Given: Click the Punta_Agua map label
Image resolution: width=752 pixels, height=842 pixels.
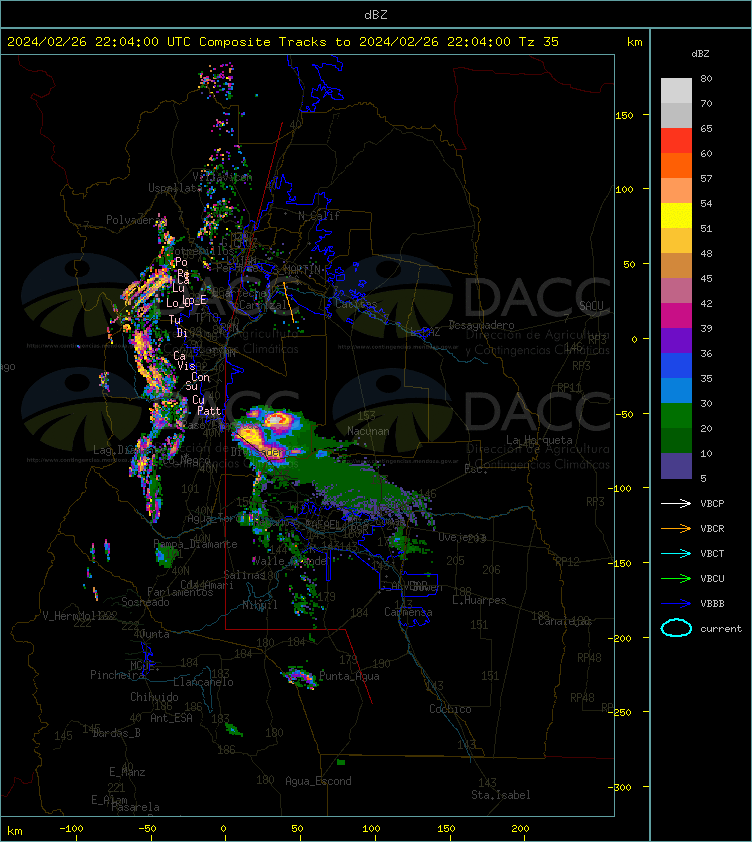Looking at the screenshot, I should pyautogui.click(x=349, y=676).
